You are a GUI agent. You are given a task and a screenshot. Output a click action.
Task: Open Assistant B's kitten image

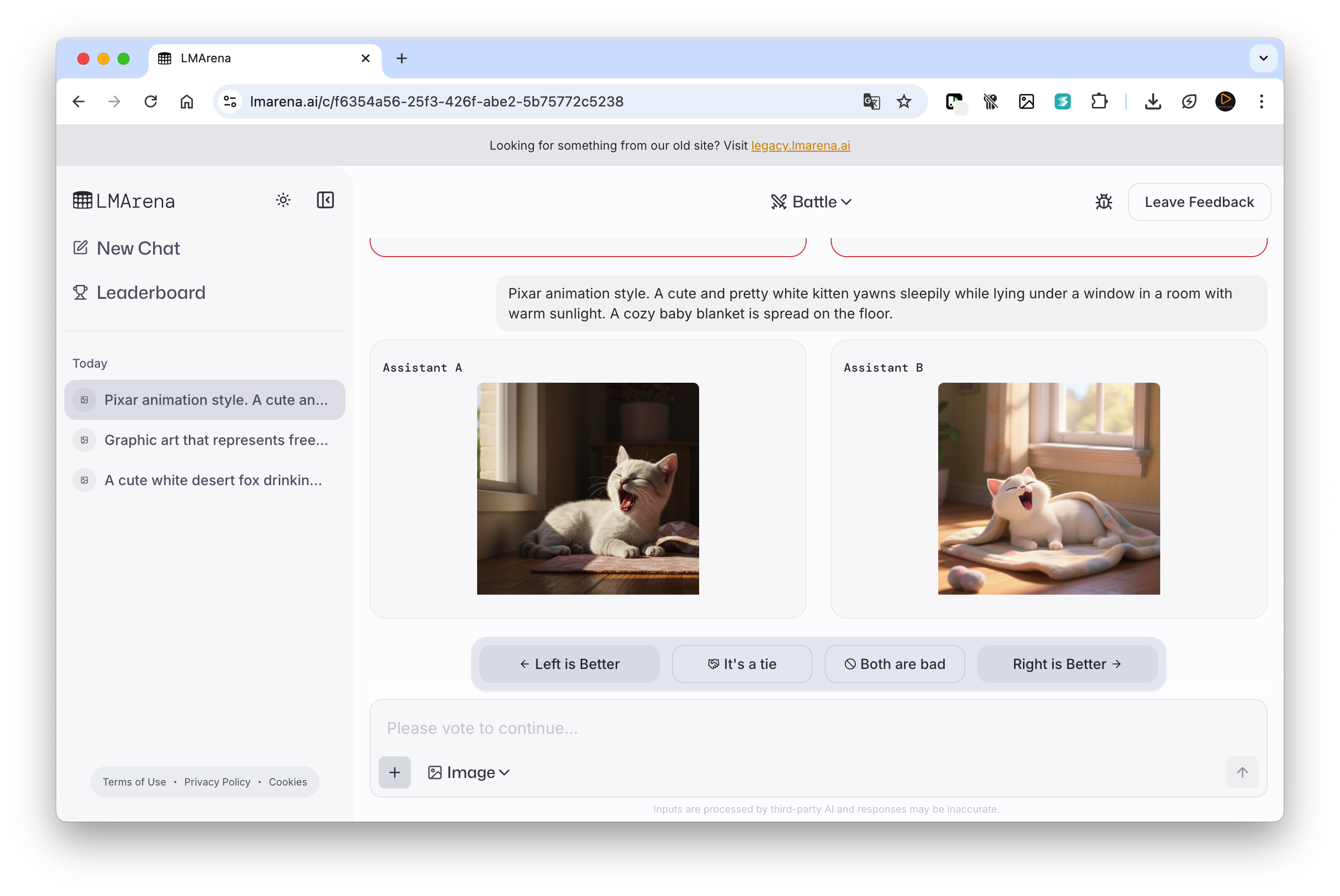(1049, 489)
